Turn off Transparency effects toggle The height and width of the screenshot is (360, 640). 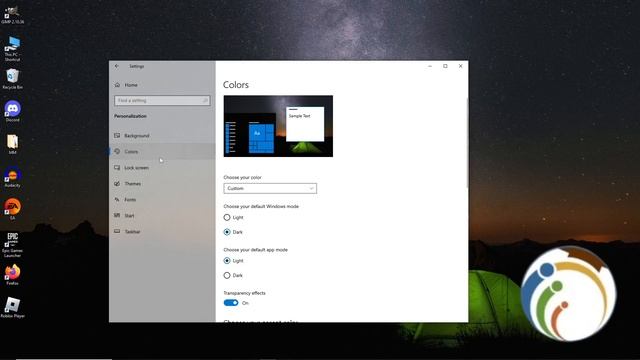pos(231,303)
